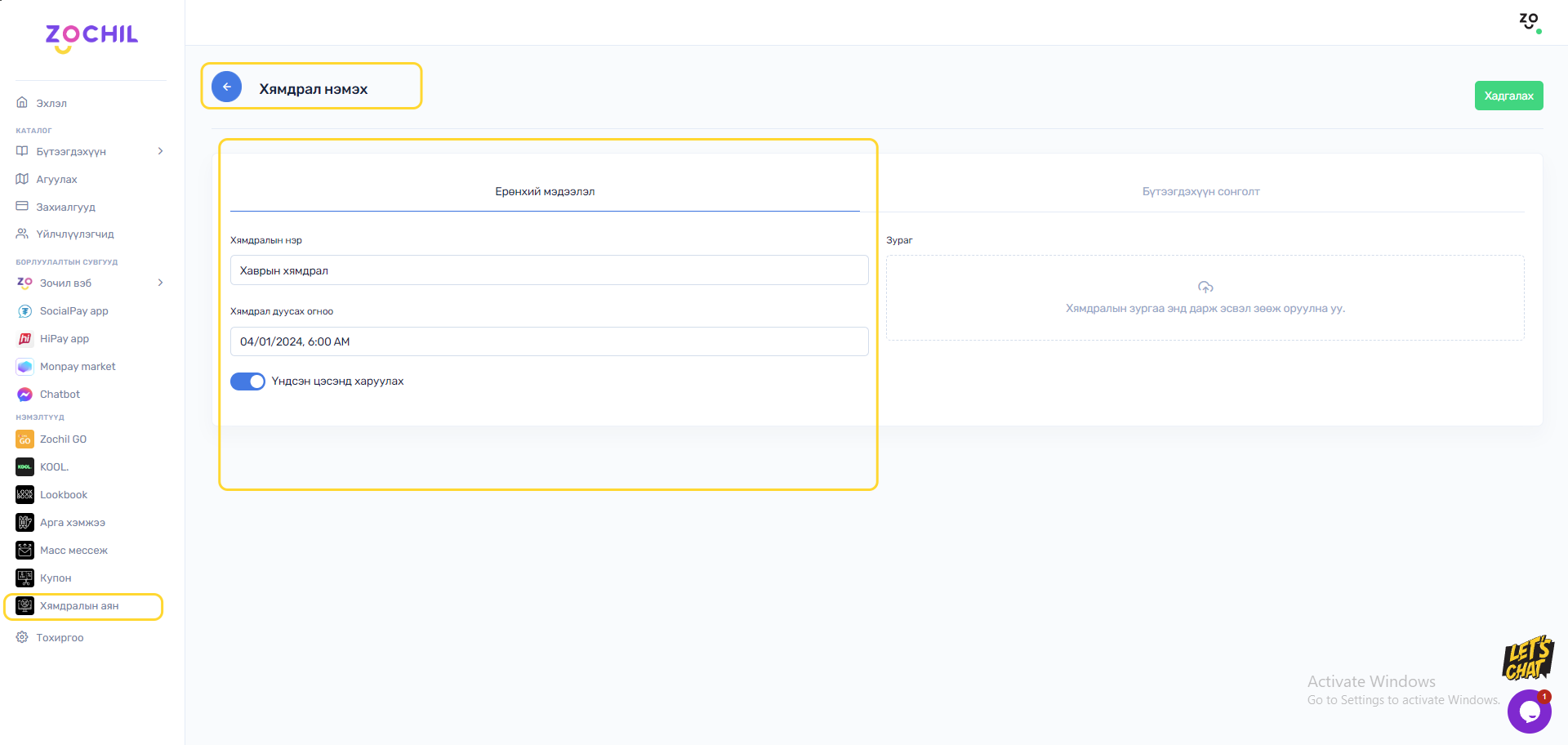
Task: Open the profile avatar at top right
Action: [x=1529, y=21]
